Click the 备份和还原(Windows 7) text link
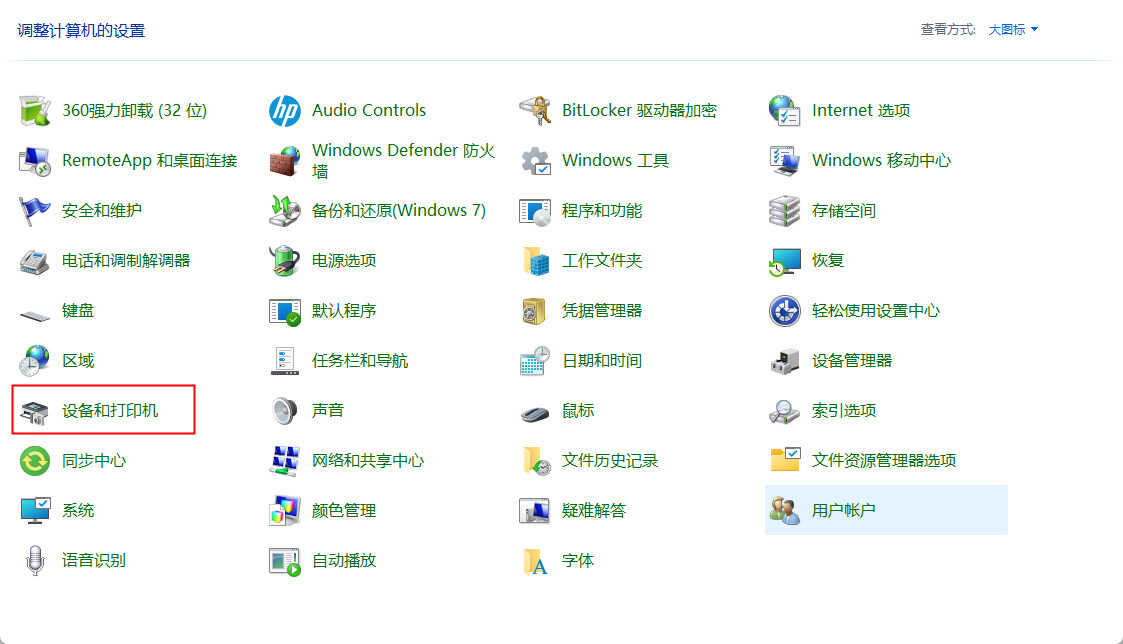 [x=398, y=211]
